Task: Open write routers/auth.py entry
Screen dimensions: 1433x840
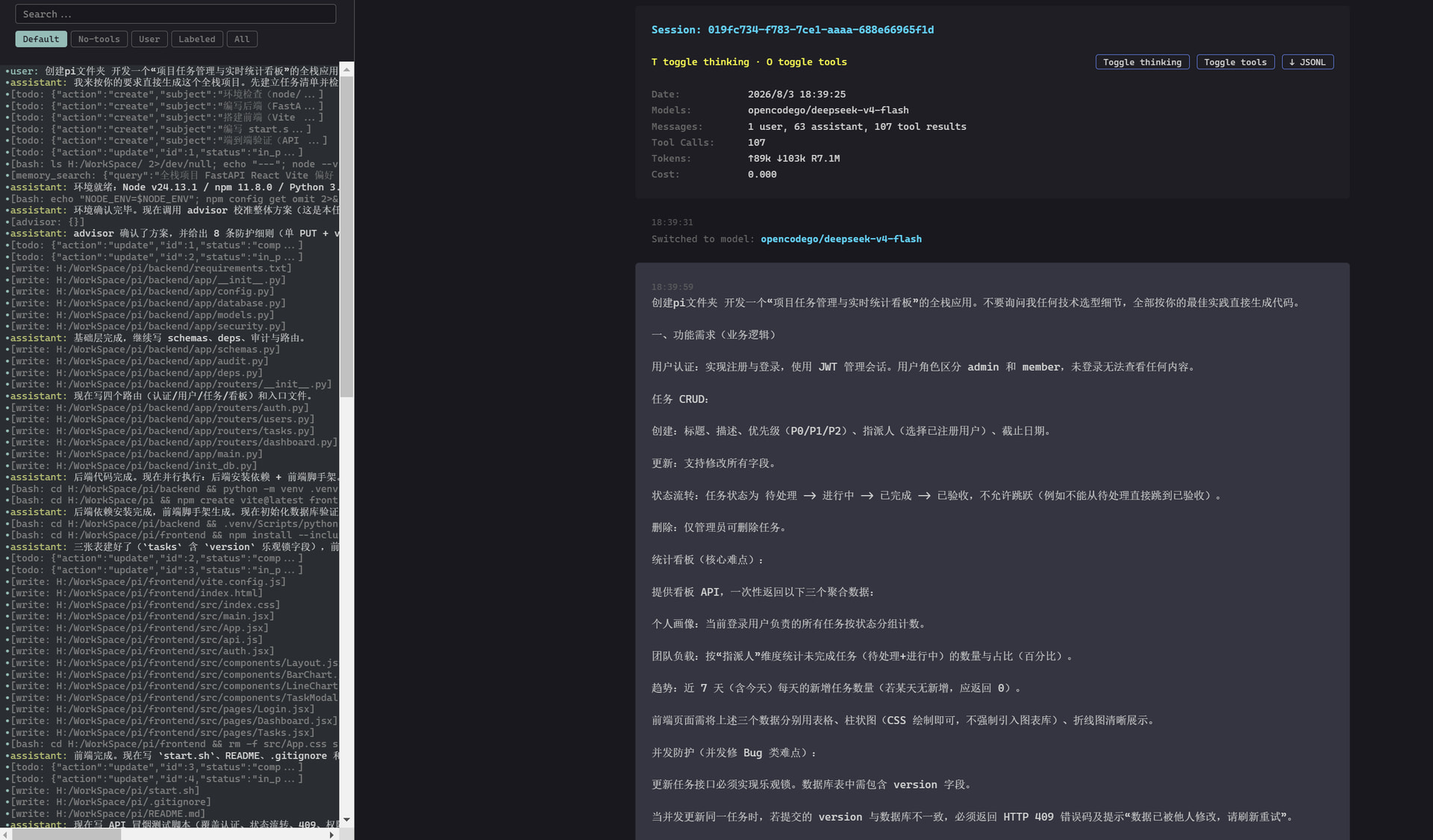Action: (x=160, y=407)
